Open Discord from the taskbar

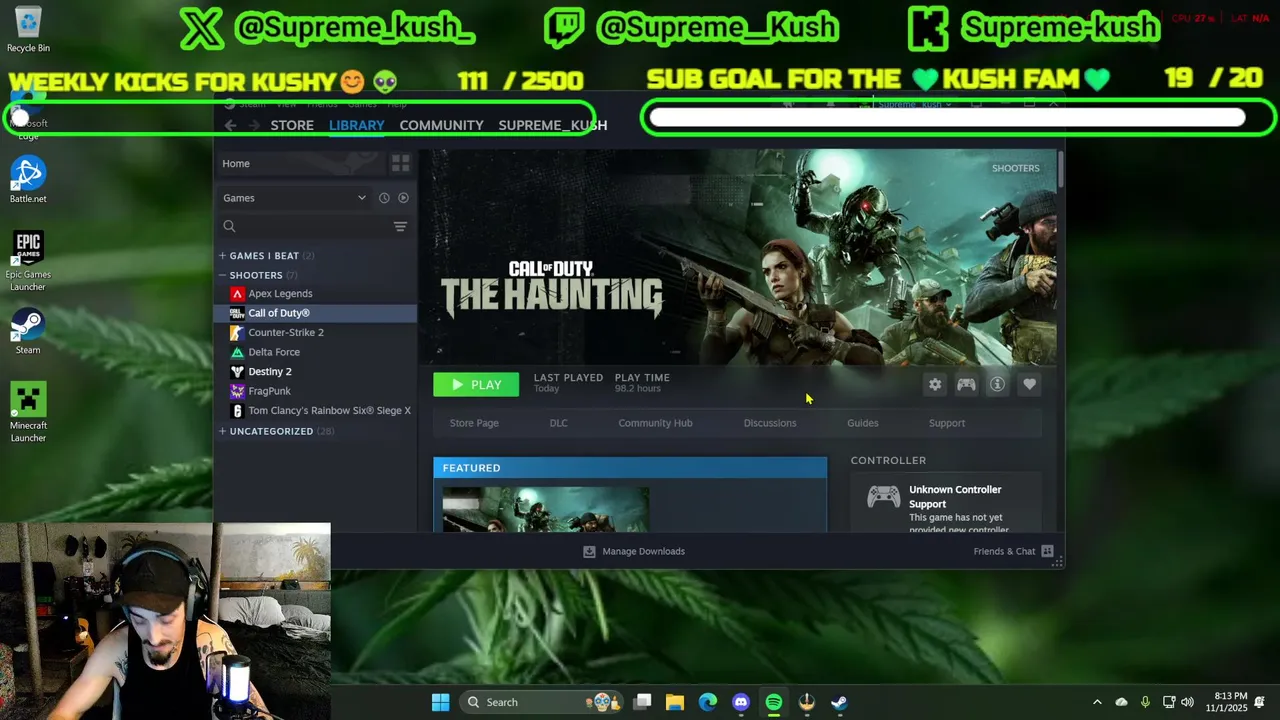click(x=741, y=702)
